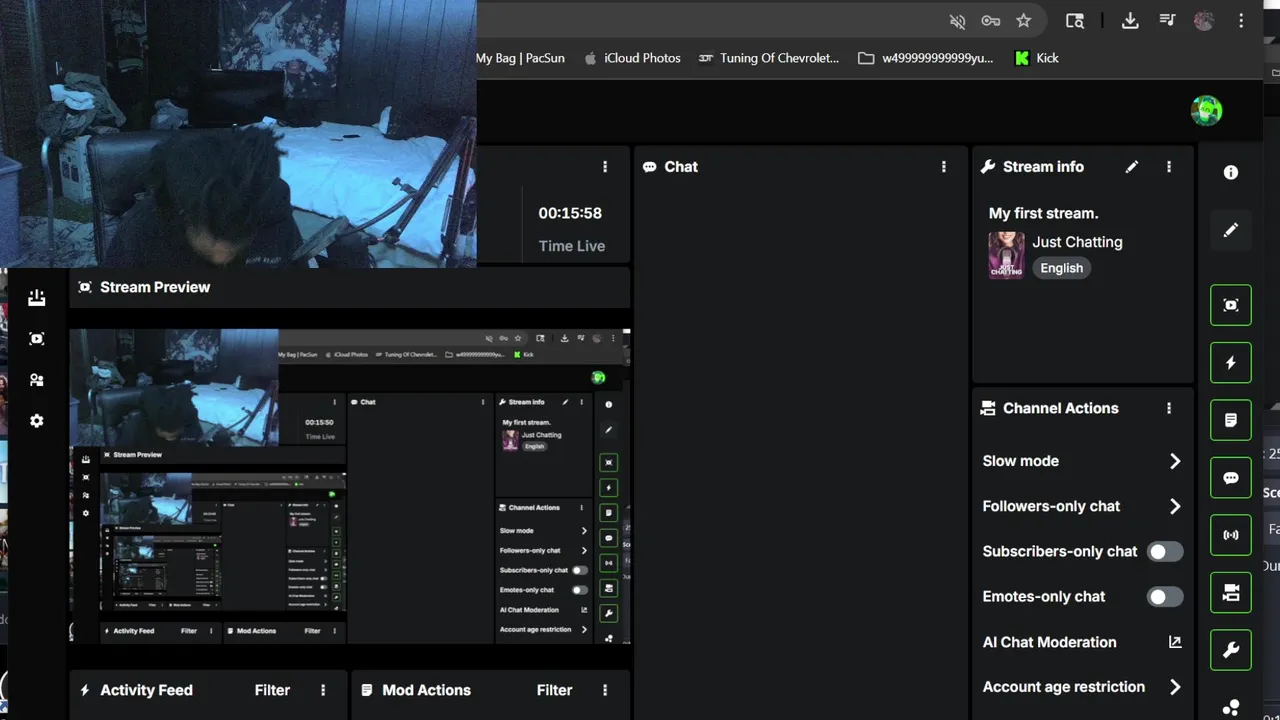This screenshot has width=1280, height=720.
Task: Click the My first stream. title text
Action: pos(1043,213)
